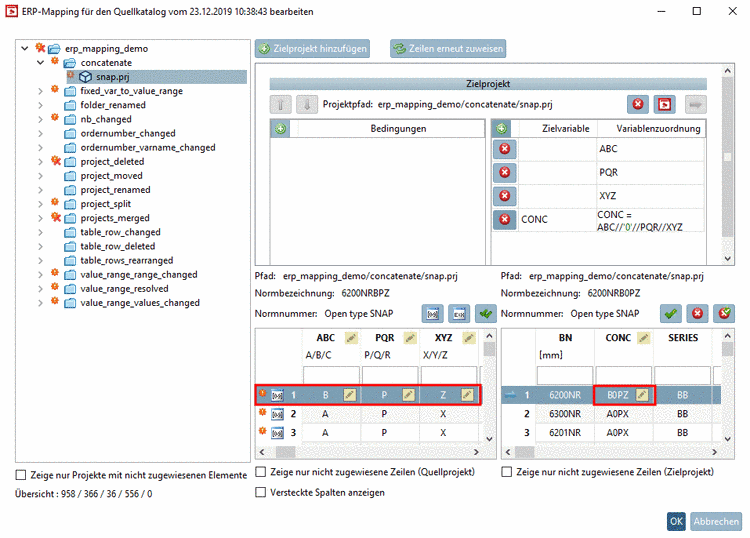
Task: Toggle Zeige nur nicht zugewiesene Zeilen (Quellprojekt)
Action: click(261, 472)
